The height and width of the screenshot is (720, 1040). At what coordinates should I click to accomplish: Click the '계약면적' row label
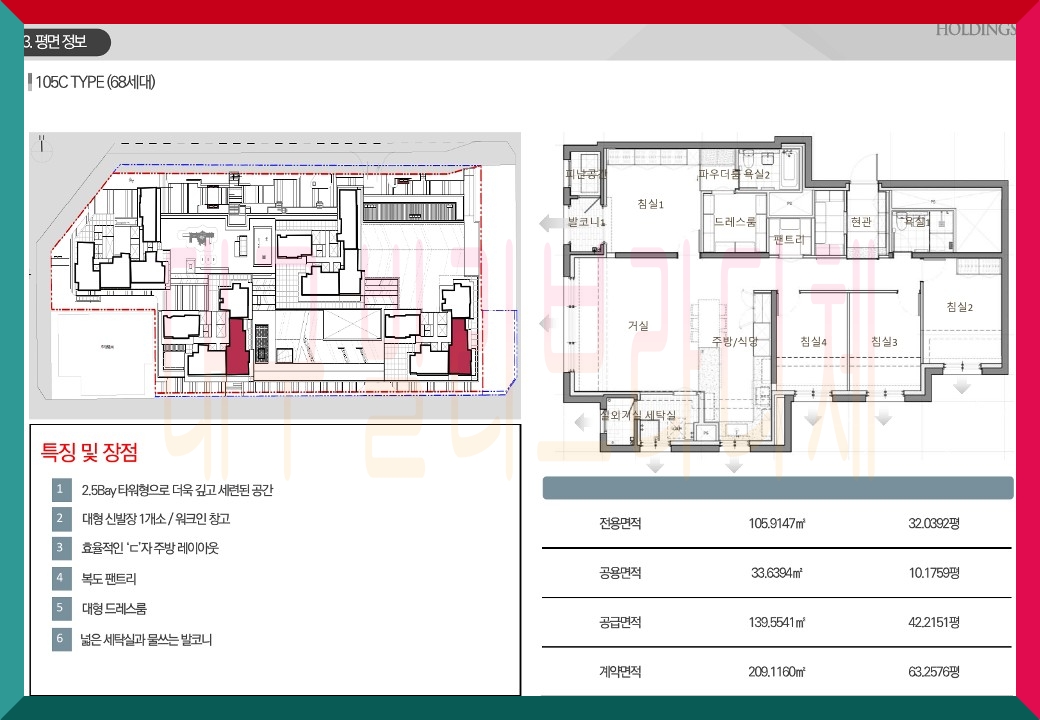coord(620,672)
